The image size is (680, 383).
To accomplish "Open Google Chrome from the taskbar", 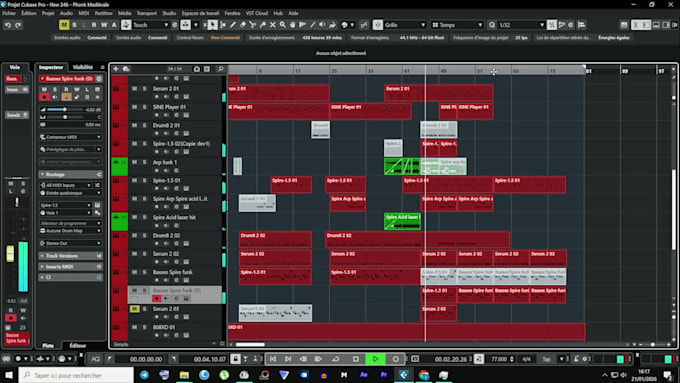I will click(x=424, y=375).
